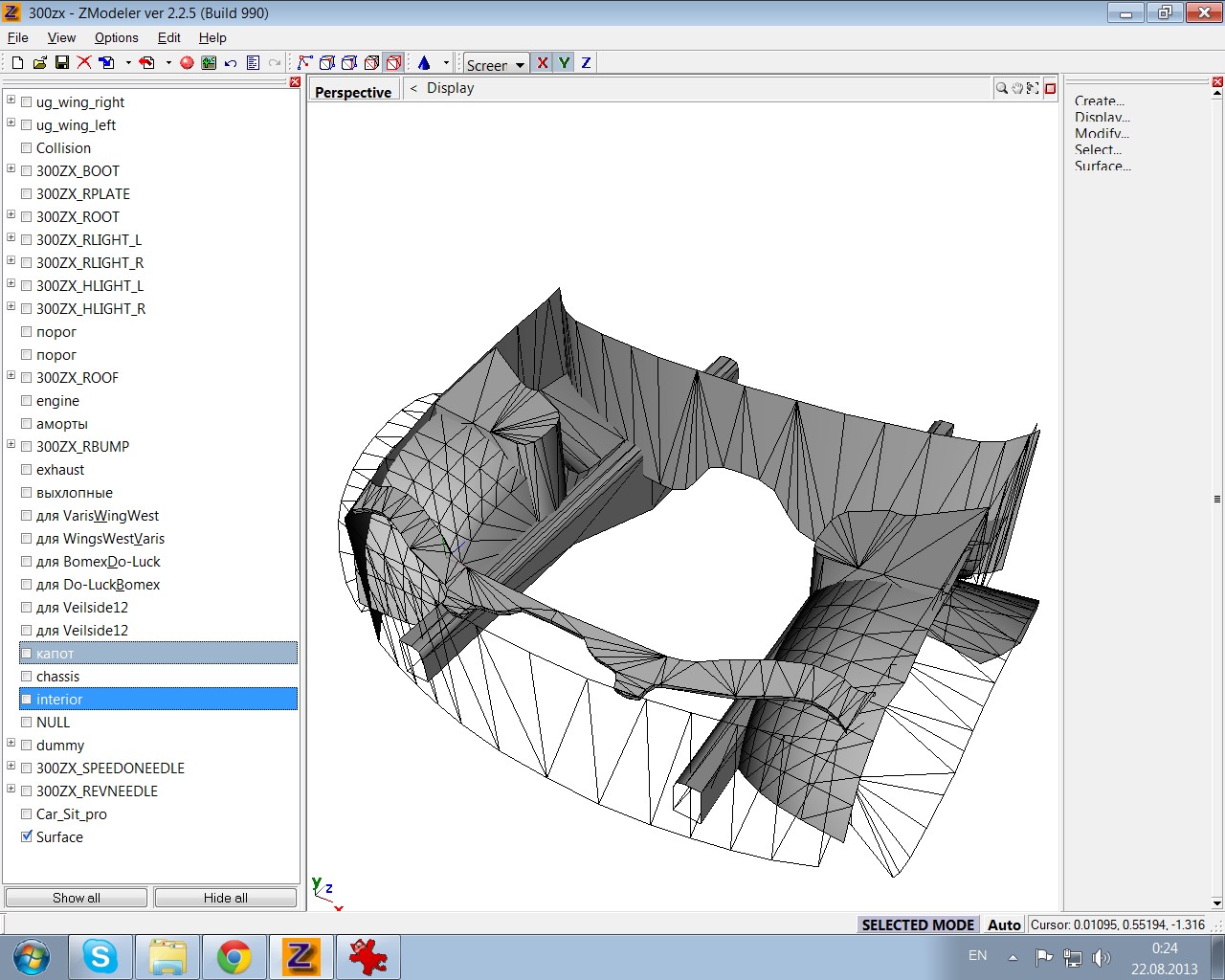Expand the dummy tree node
Viewport: 1225px width, 980px height.
tap(11, 743)
